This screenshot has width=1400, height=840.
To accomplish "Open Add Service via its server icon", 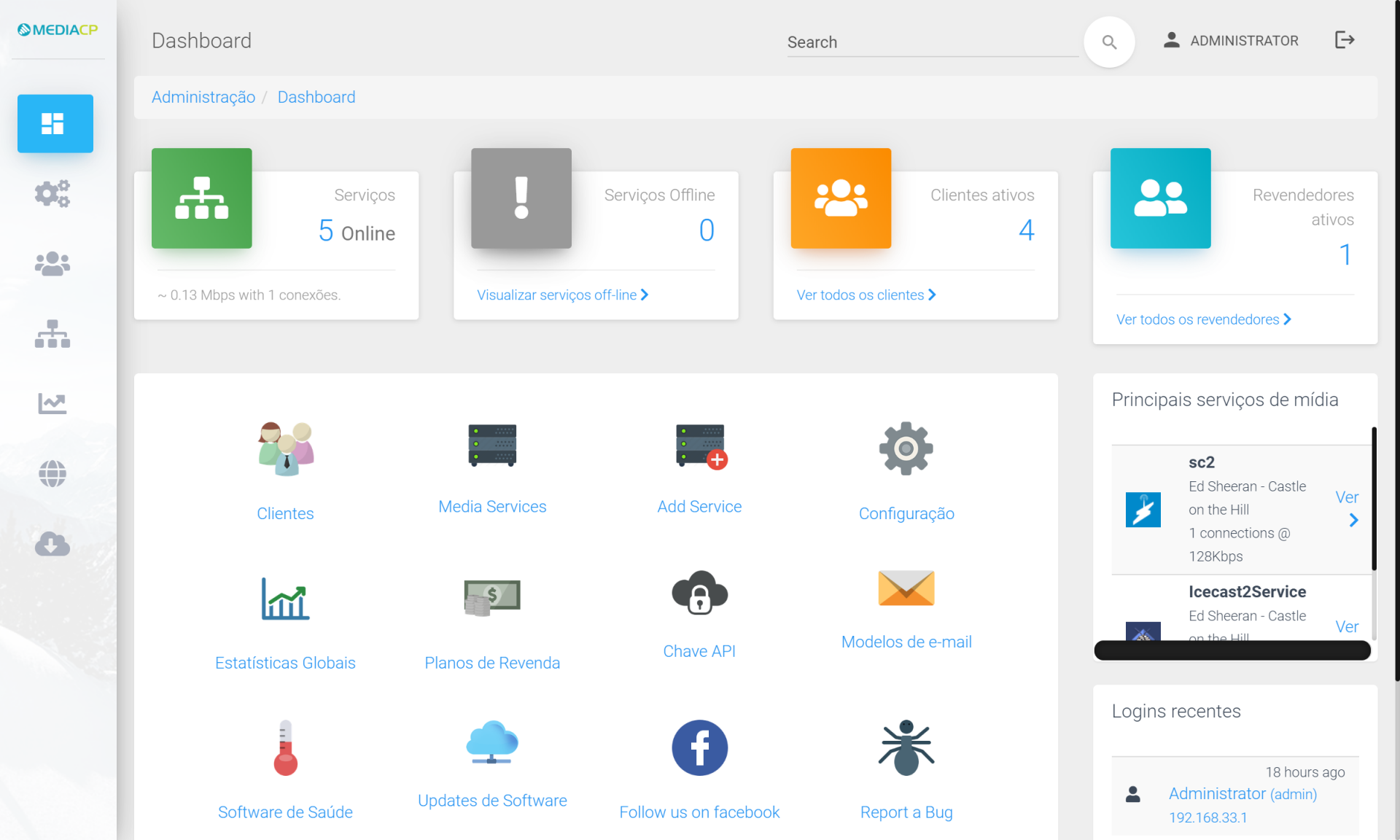I will 699,446.
